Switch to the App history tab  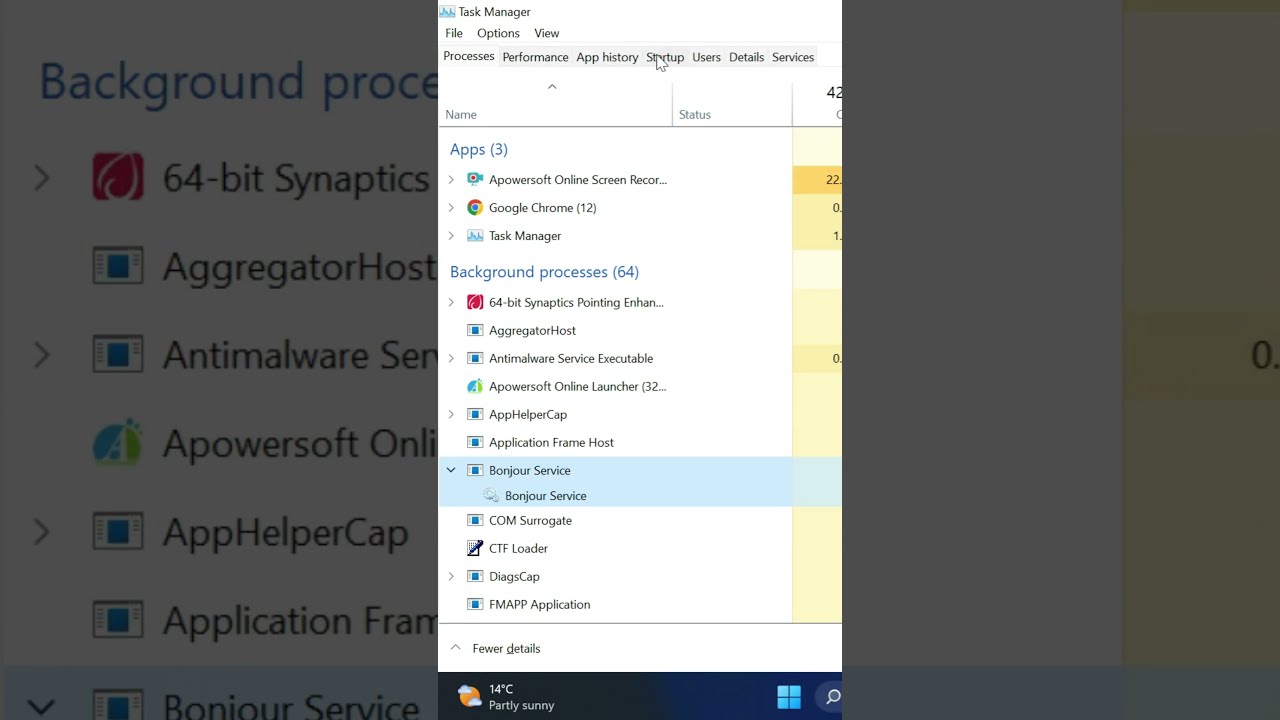[607, 57]
